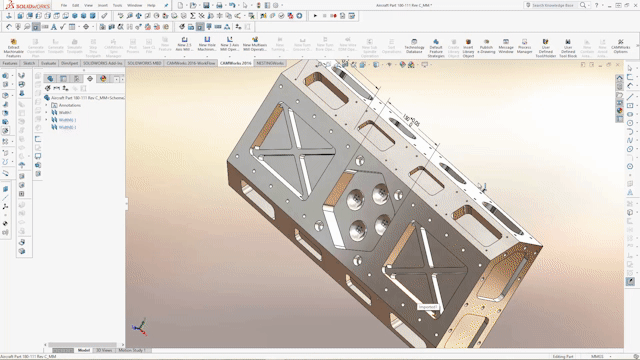This screenshot has height=360, width=640.
Task: Click New Multiaxis Mill Operation button
Action: tap(255, 45)
